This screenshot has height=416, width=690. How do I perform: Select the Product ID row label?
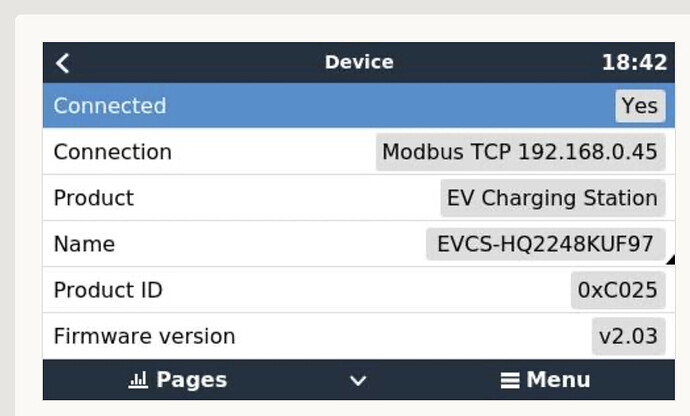[108, 290]
